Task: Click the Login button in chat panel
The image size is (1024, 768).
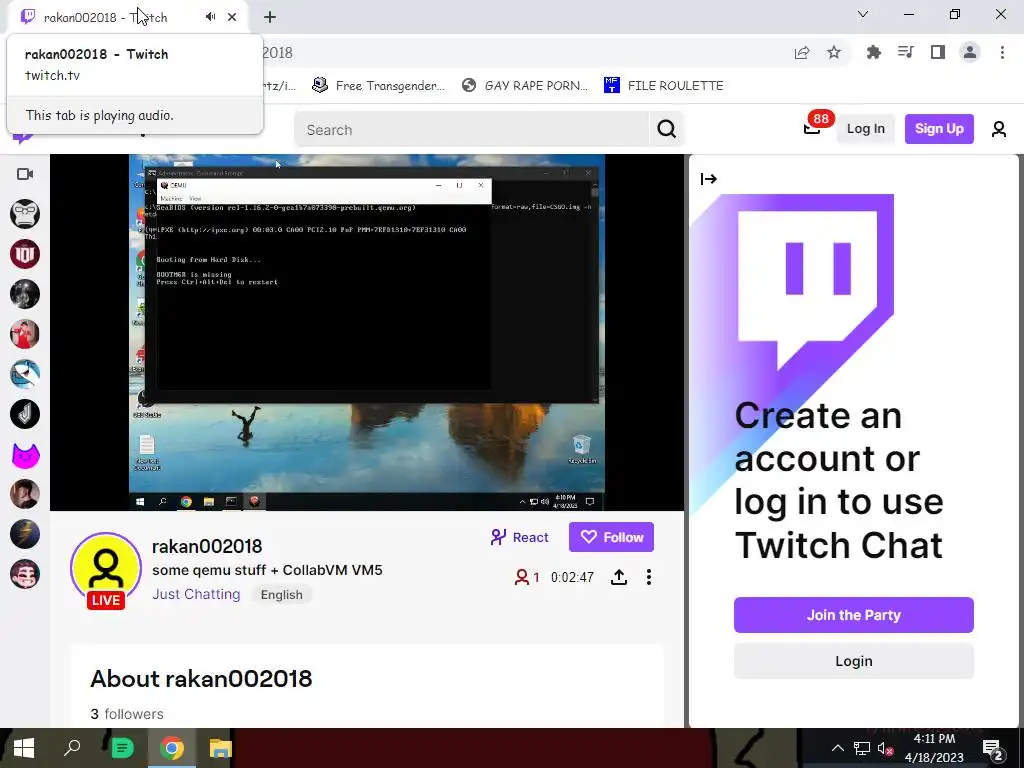Action: 854,661
